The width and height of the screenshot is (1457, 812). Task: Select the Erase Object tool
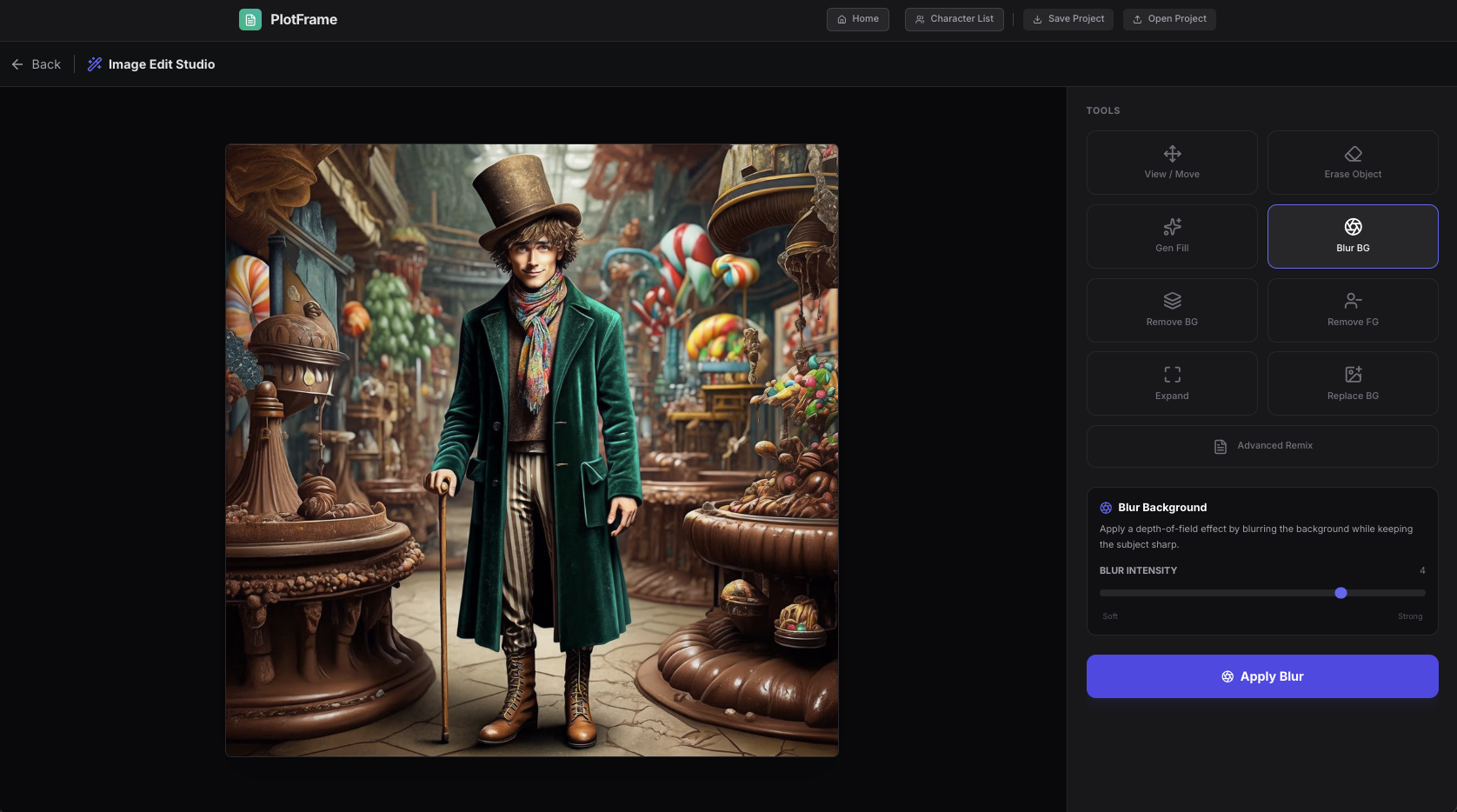tap(1353, 163)
